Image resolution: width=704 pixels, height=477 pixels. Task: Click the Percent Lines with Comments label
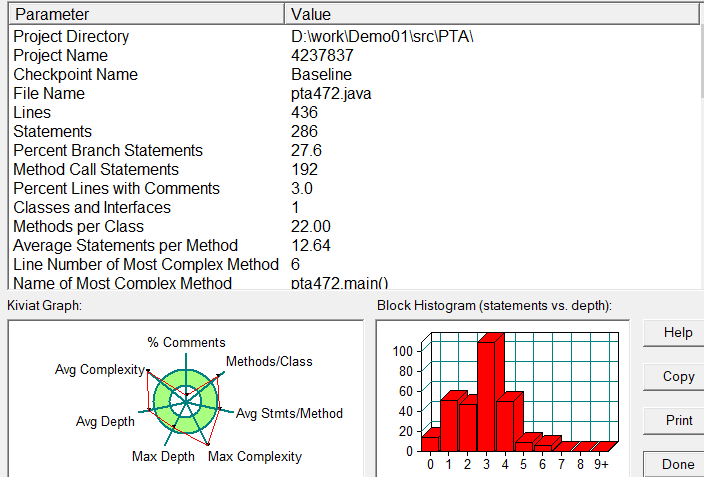click(x=116, y=188)
